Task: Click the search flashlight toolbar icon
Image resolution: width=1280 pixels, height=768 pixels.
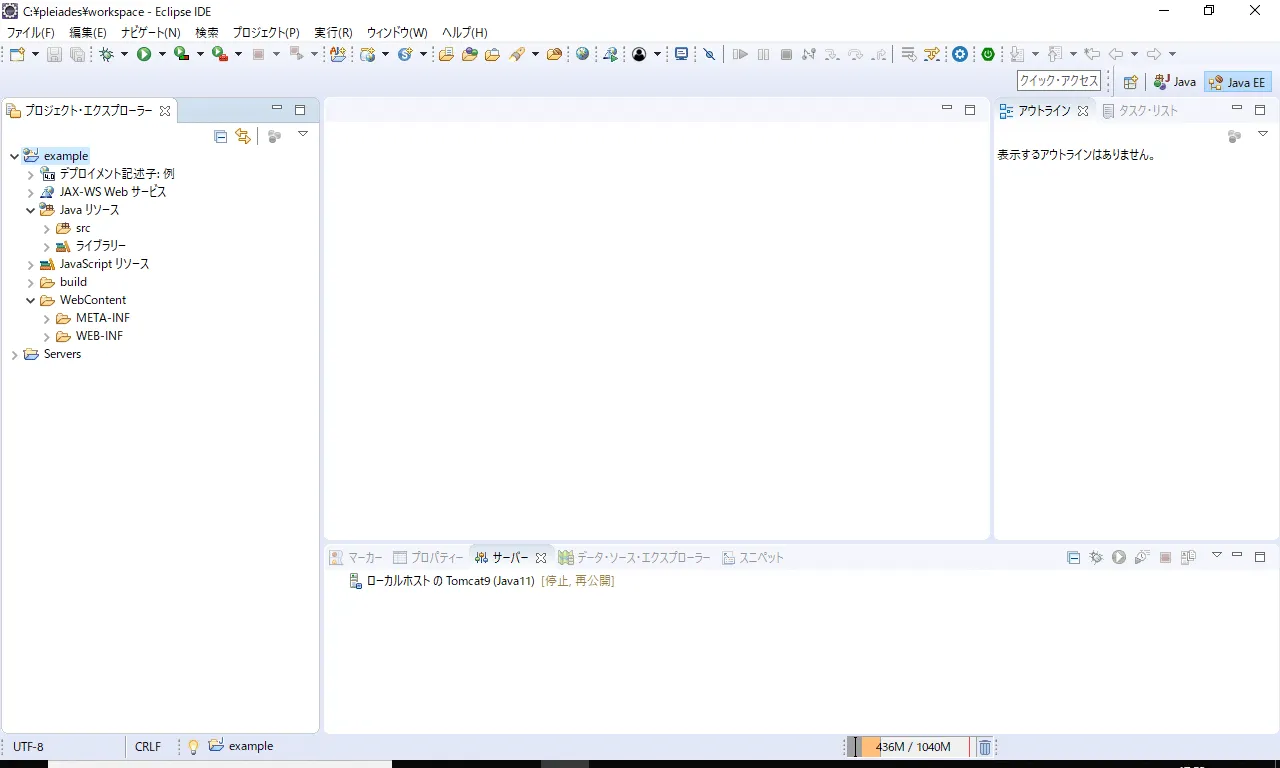Action: (517, 54)
